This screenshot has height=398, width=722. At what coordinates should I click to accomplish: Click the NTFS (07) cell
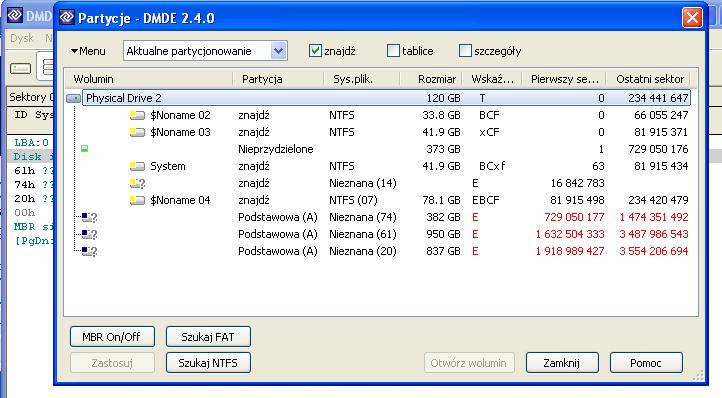point(353,200)
